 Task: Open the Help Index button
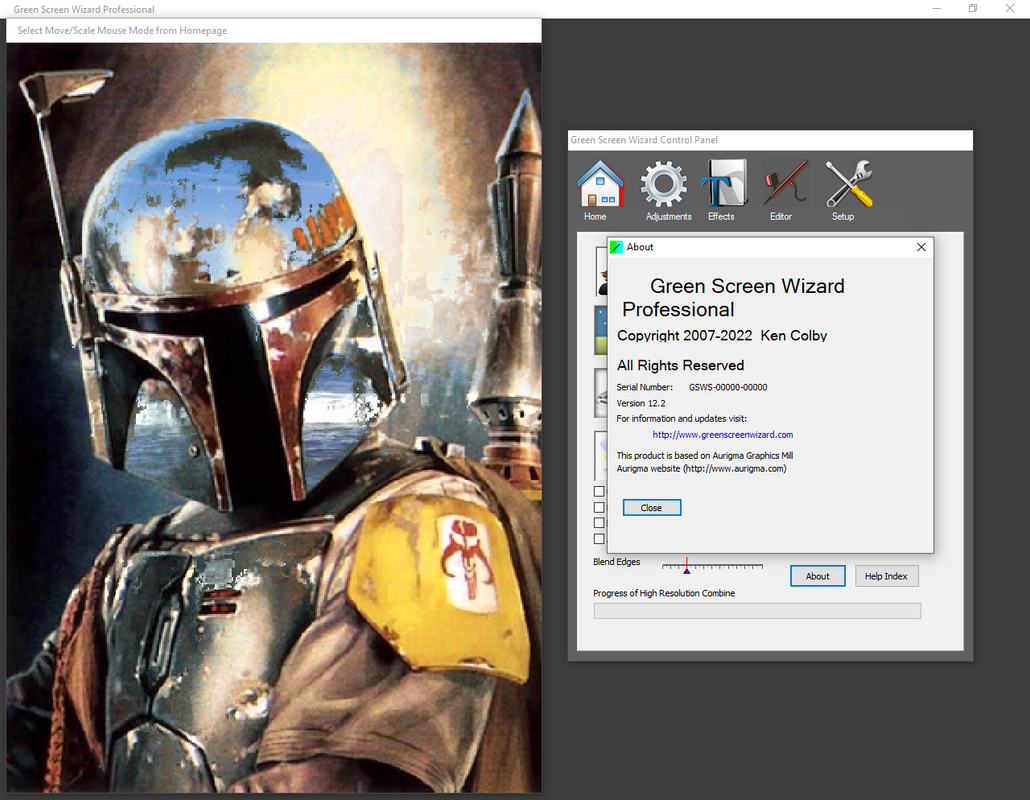[886, 576]
